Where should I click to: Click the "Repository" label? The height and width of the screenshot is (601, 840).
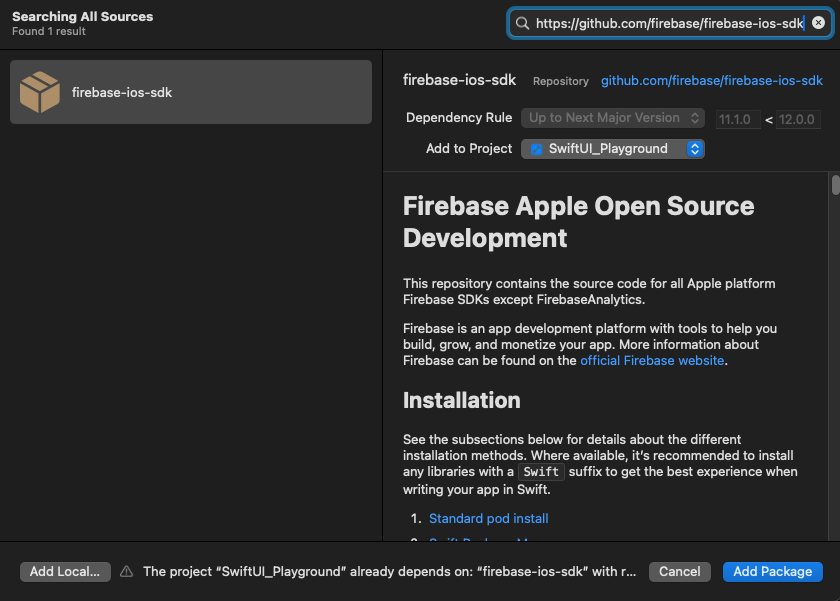pyautogui.click(x=560, y=81)
